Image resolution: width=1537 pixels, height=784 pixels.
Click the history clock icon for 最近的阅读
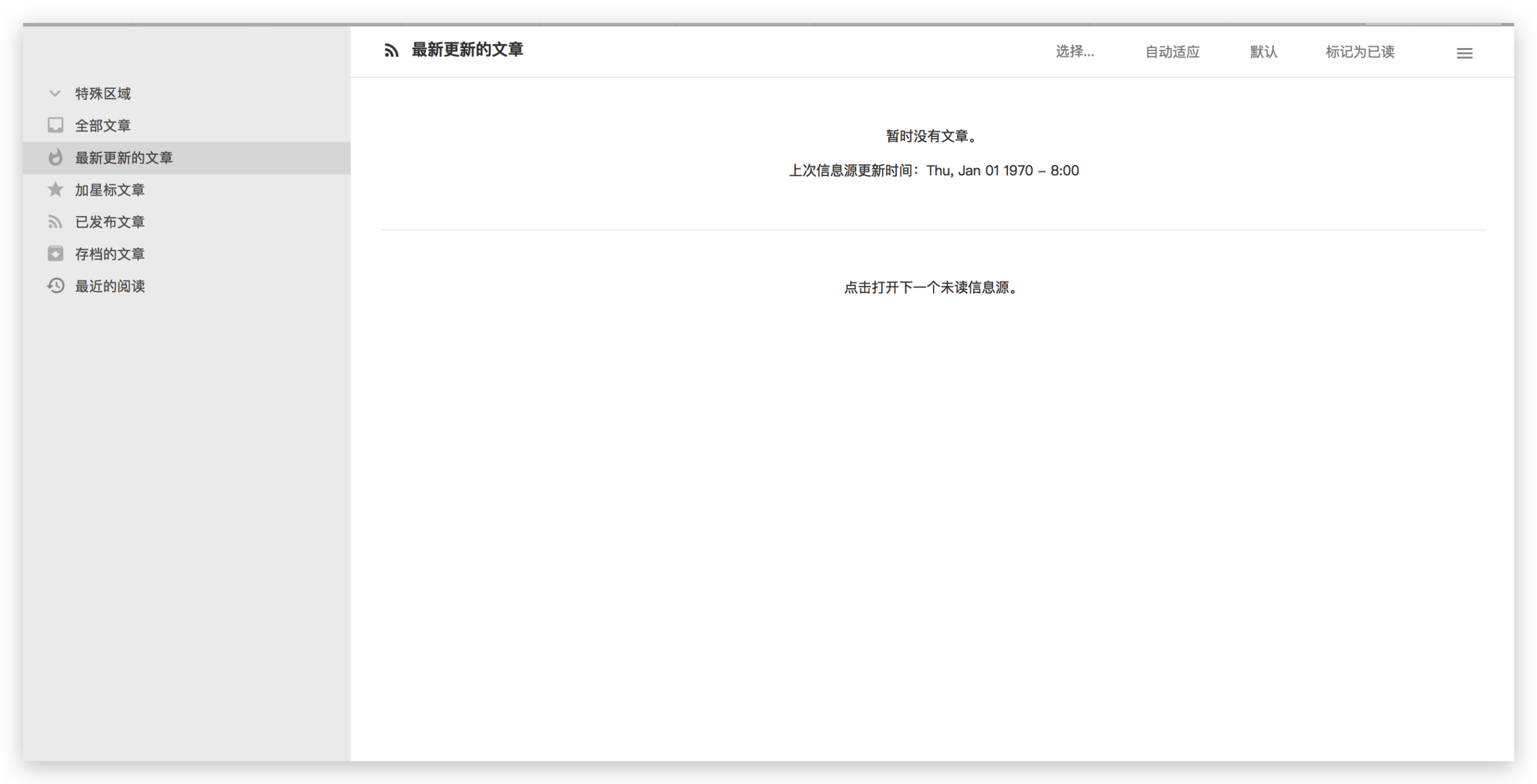click(55, 286)
